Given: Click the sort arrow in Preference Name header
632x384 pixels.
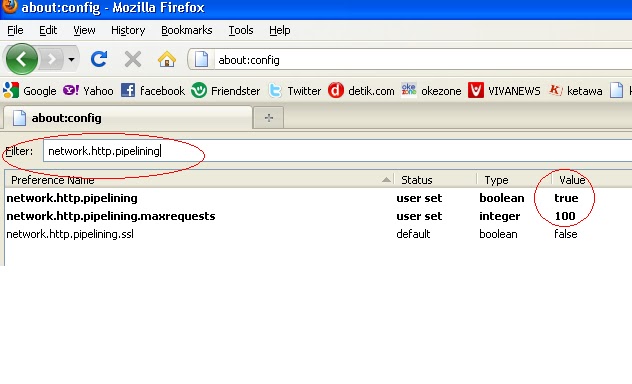Looking at the screenshot, I should coord(386,180).
